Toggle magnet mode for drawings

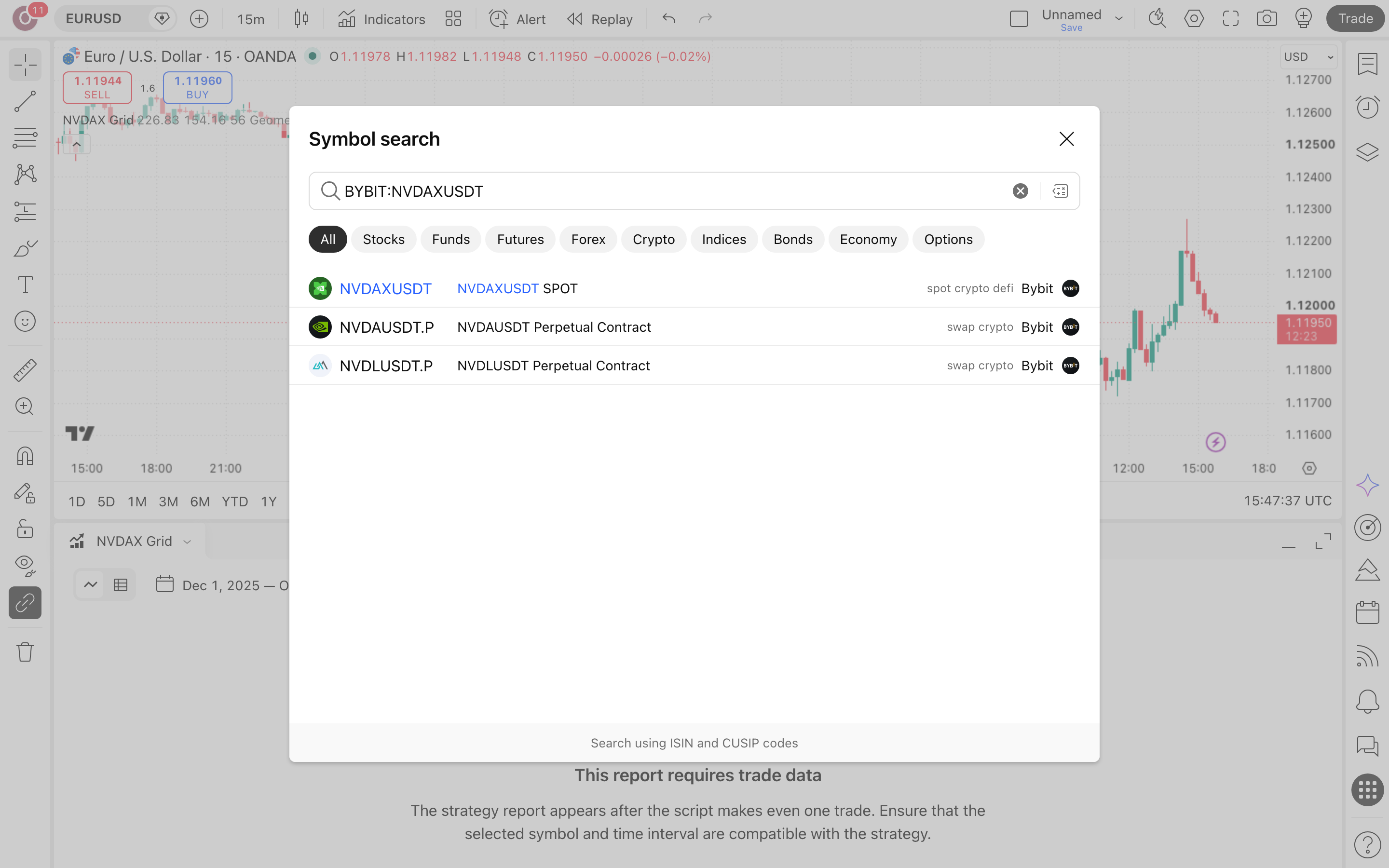click(x=25, y=456)
